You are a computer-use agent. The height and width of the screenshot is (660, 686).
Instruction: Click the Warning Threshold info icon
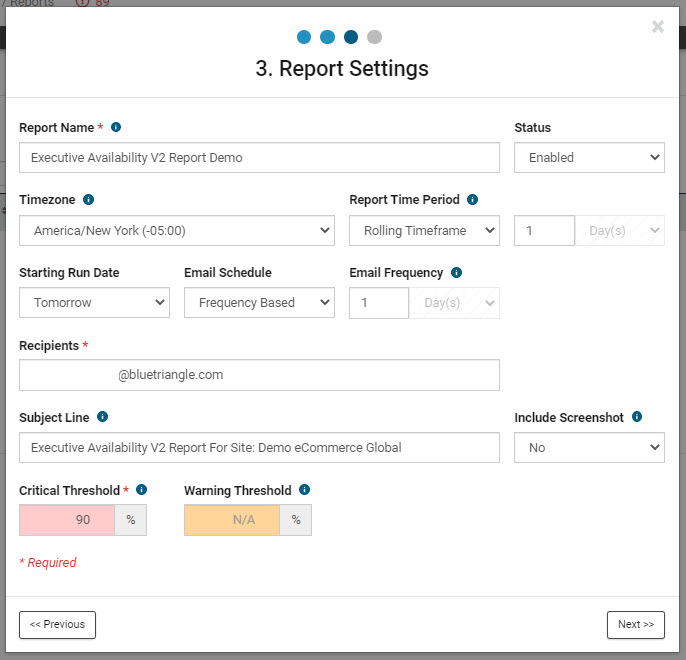(305, 490)
